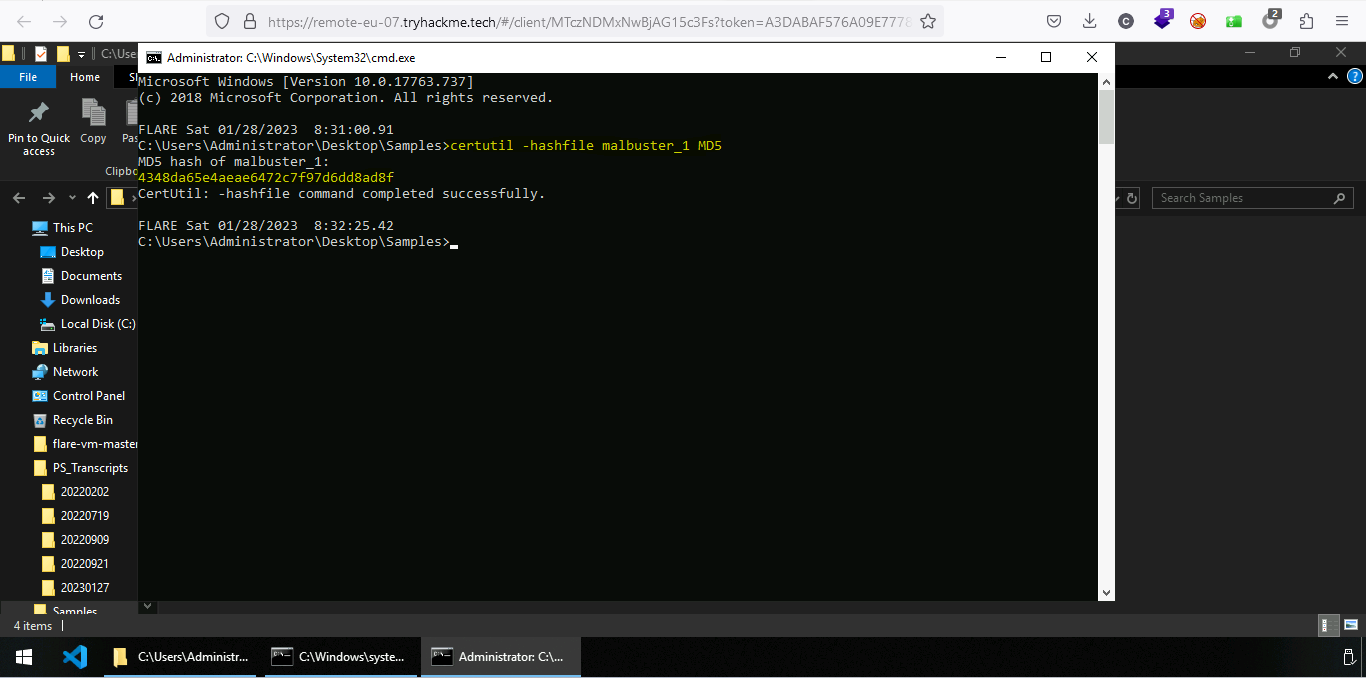Open the Firefox hamburger application menu
This screenshot has width=1366, height=678.
click(x=1342, y=21)
